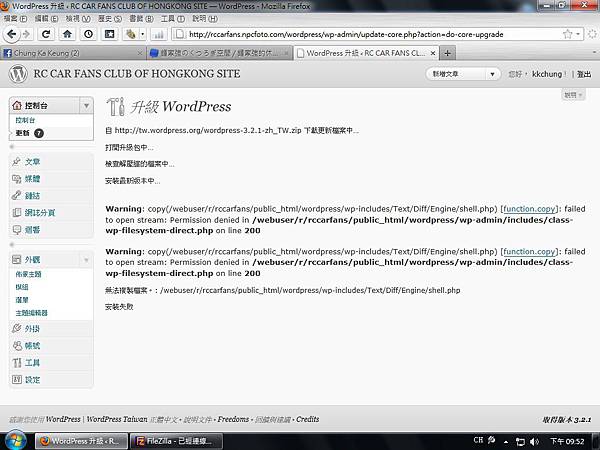The width and height of the screenshot is (600, 450).
Task: Collapse the 外觀 menu with its arrow
Action: [86, 260]
